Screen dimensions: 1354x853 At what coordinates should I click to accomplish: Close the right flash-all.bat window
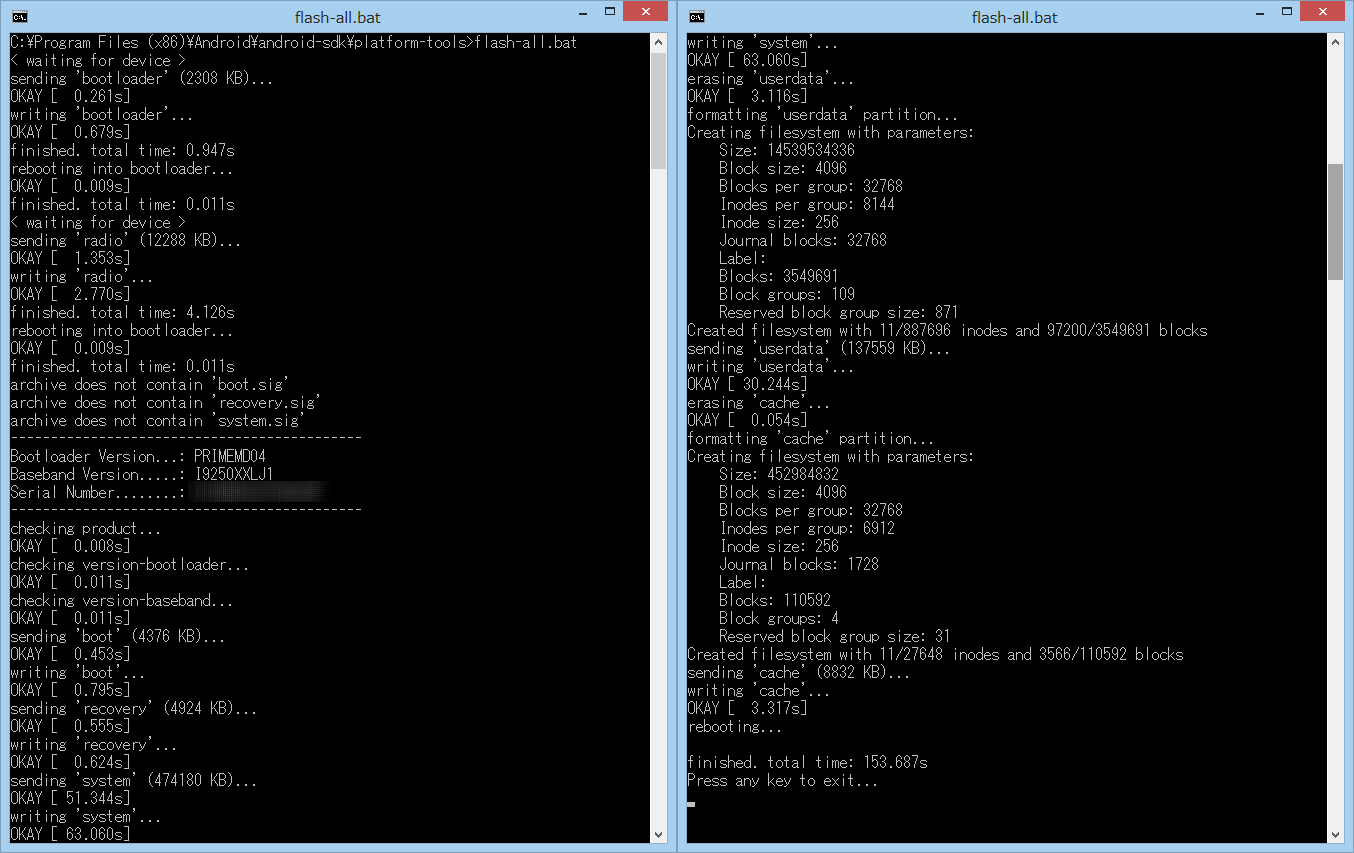point(1321,13)
